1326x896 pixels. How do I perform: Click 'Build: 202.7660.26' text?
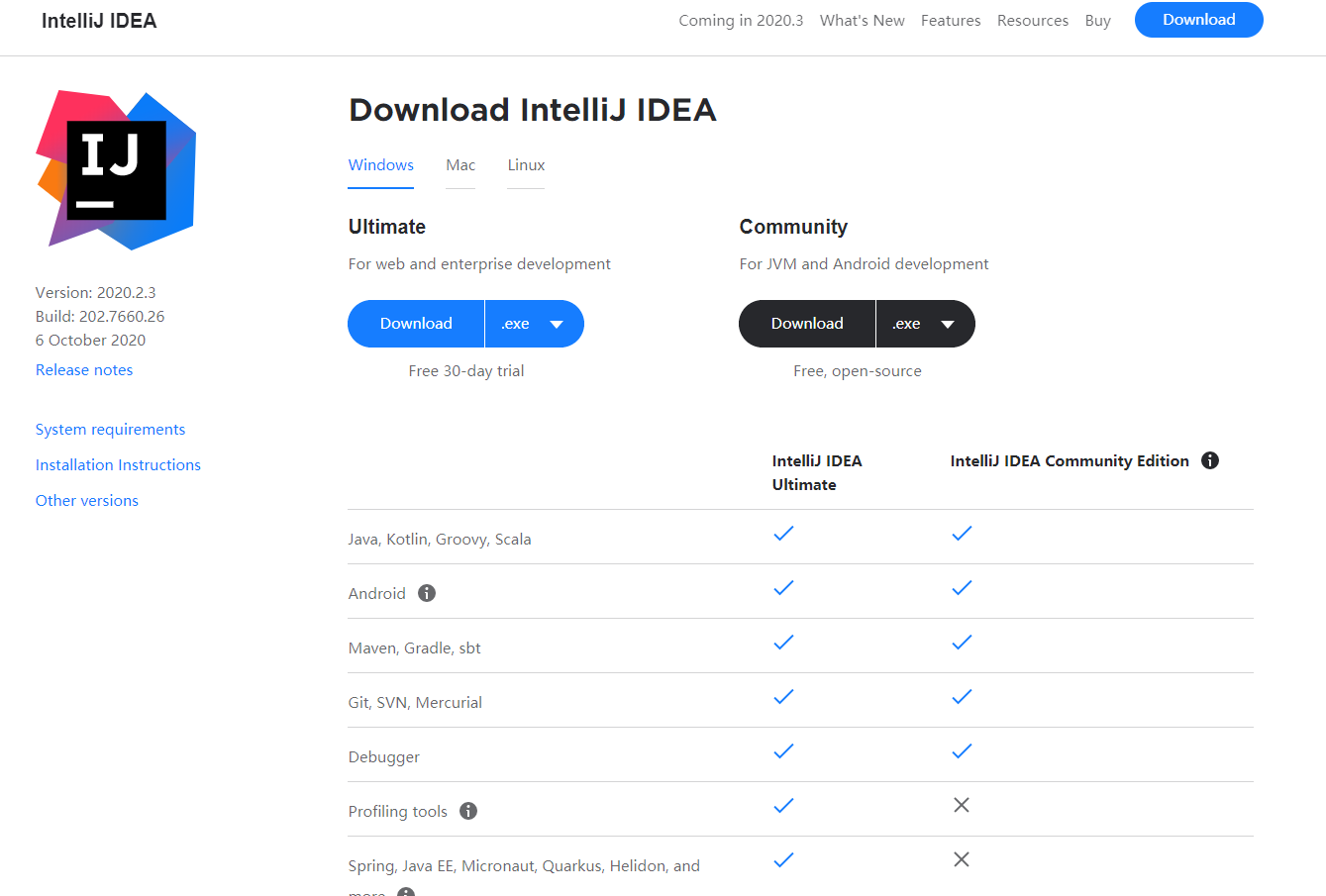coord(100,317)
